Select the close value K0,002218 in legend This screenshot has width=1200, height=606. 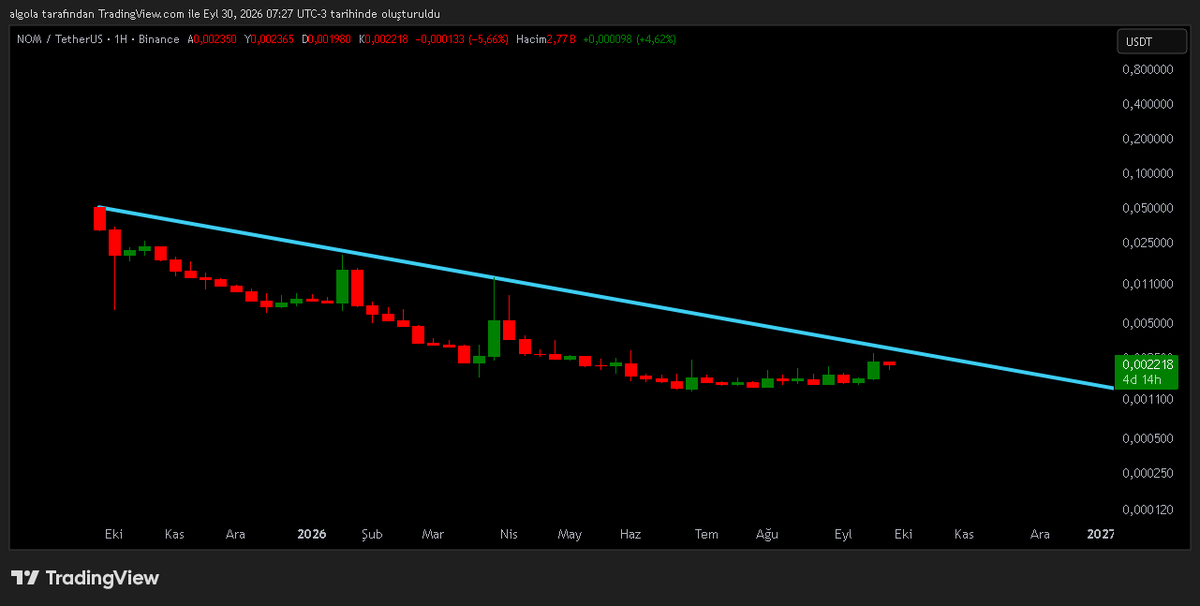(x=385, y=39)
